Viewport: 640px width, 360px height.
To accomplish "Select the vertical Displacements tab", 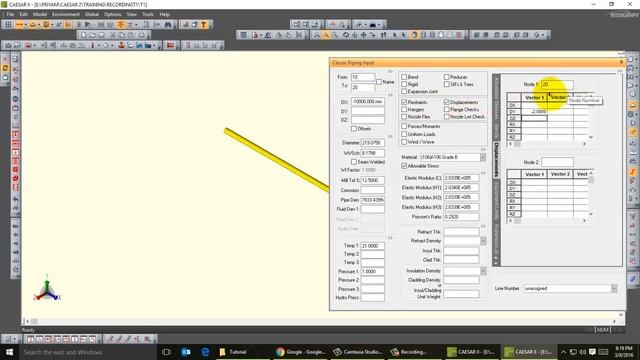I will [x=496, y=159].
